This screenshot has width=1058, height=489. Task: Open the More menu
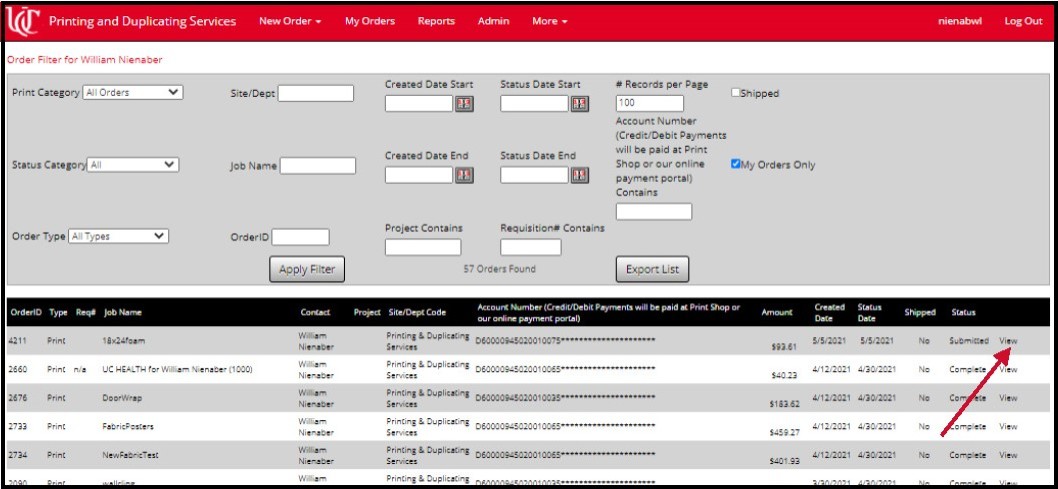click(549, 21)
